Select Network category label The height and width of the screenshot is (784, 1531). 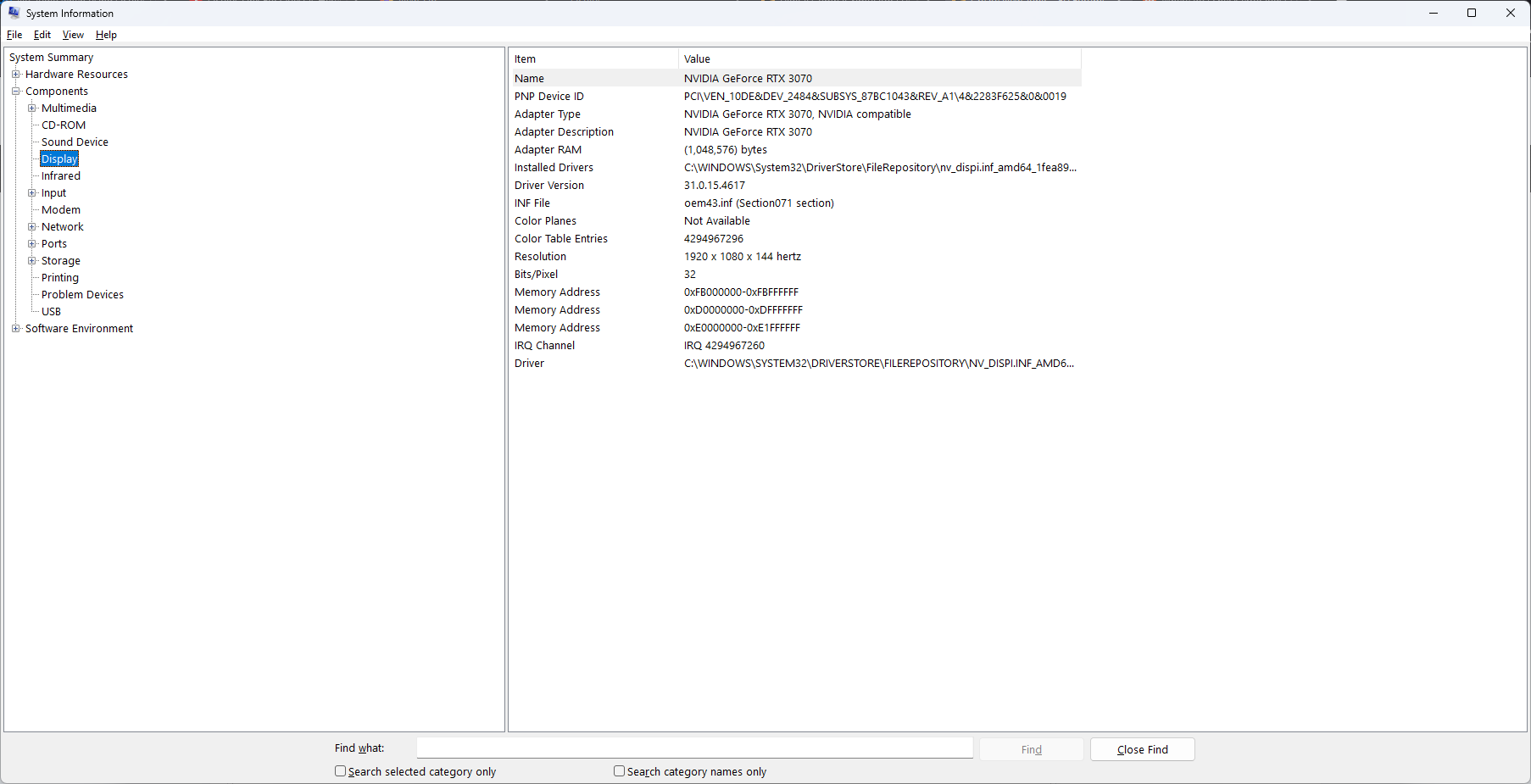click(63, 227)
